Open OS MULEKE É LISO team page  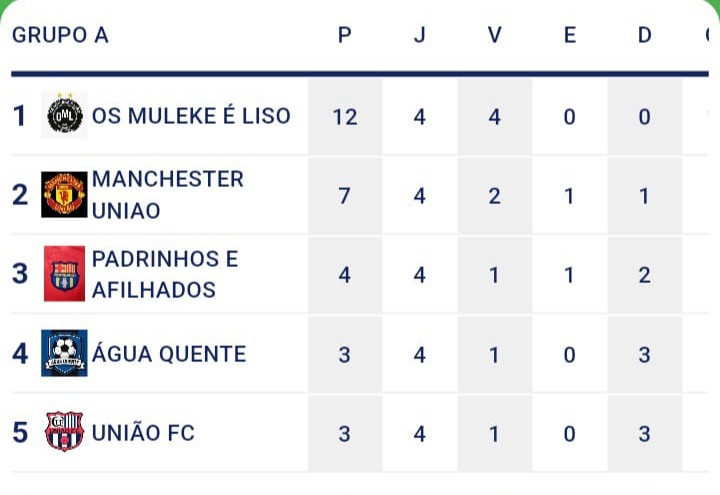tap(191, 116)
